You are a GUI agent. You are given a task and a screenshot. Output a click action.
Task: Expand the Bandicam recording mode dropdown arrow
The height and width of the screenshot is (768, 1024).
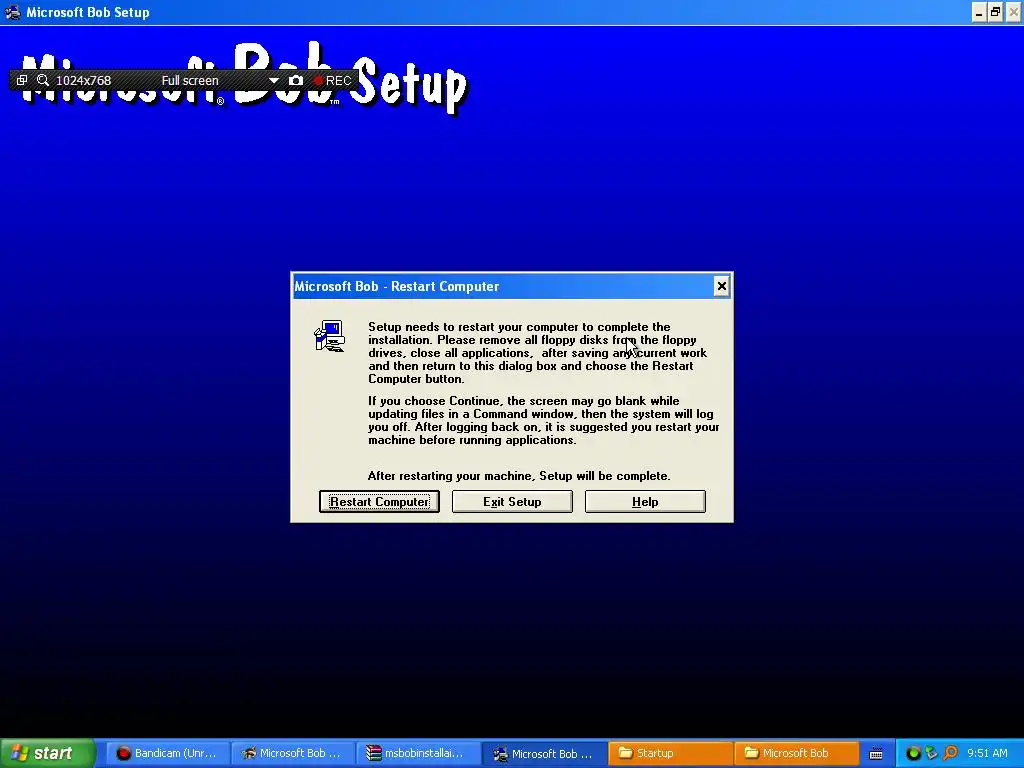274,80
